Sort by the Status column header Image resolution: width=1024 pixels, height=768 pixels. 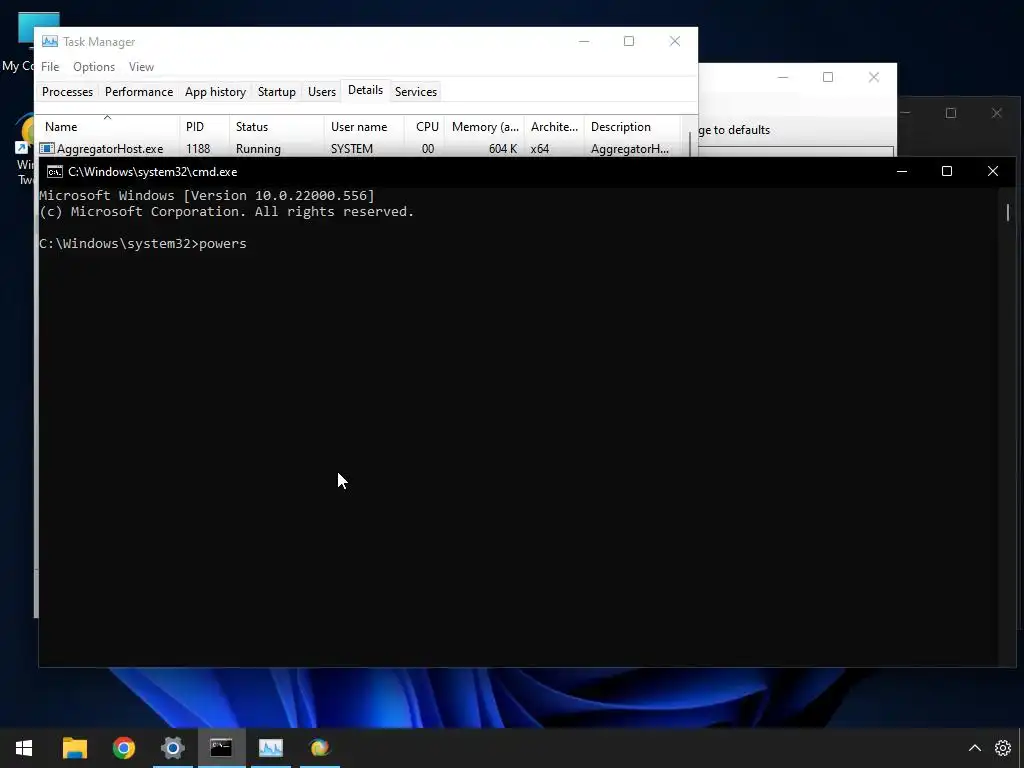coord(277,127)
